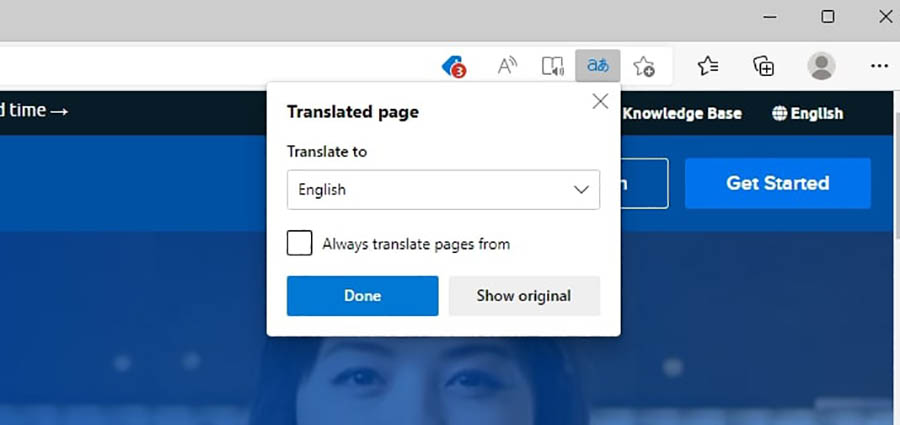Open the Knowledge Base menu item
Screen dimensions: 900x425
coord(682,113)
